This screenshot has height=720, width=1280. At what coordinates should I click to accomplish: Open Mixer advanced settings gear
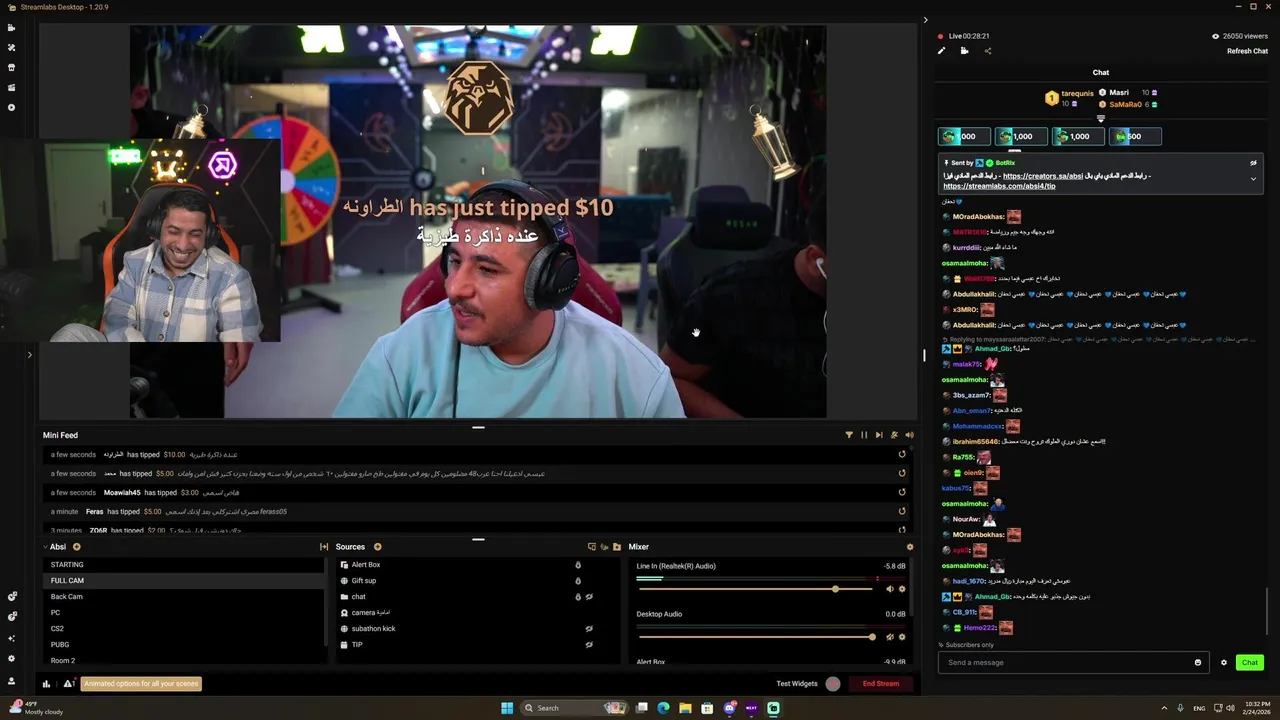click(909, 547)
